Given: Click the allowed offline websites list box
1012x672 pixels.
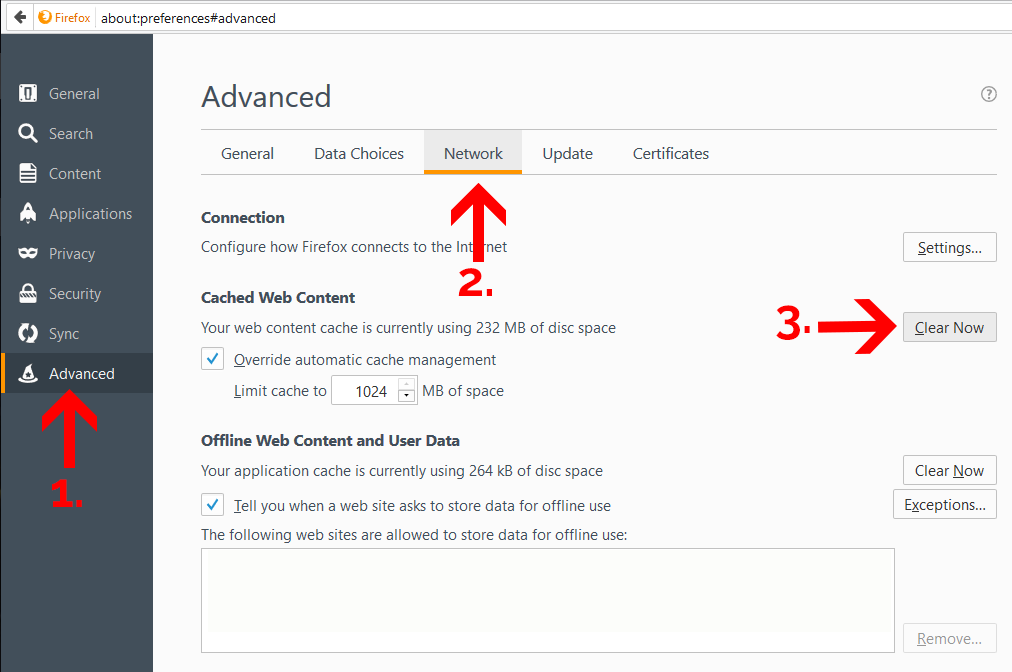Looking at the screenshot, I should 547,600.
